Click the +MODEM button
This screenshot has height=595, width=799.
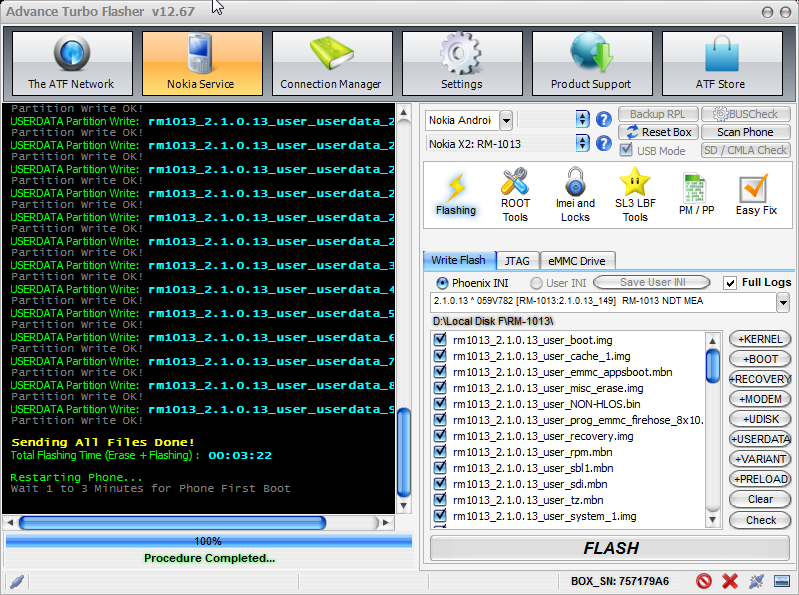point(760,399)
